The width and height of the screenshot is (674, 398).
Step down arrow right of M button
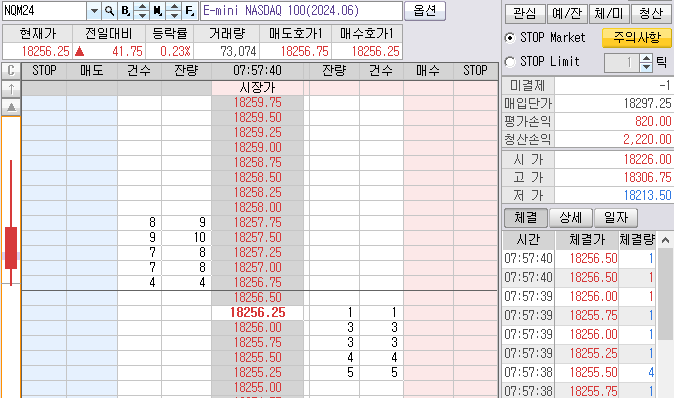(174, 15)
